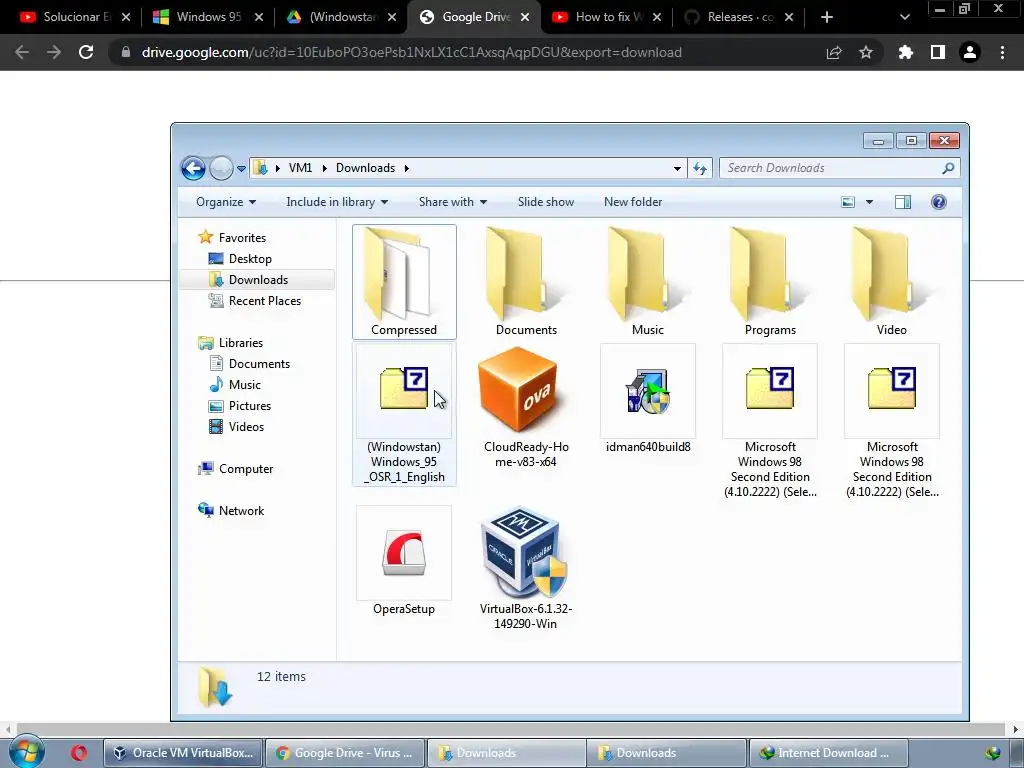Click the New folder button
The height and width of the screenshot is (768, 1024).
click(633, 202)
